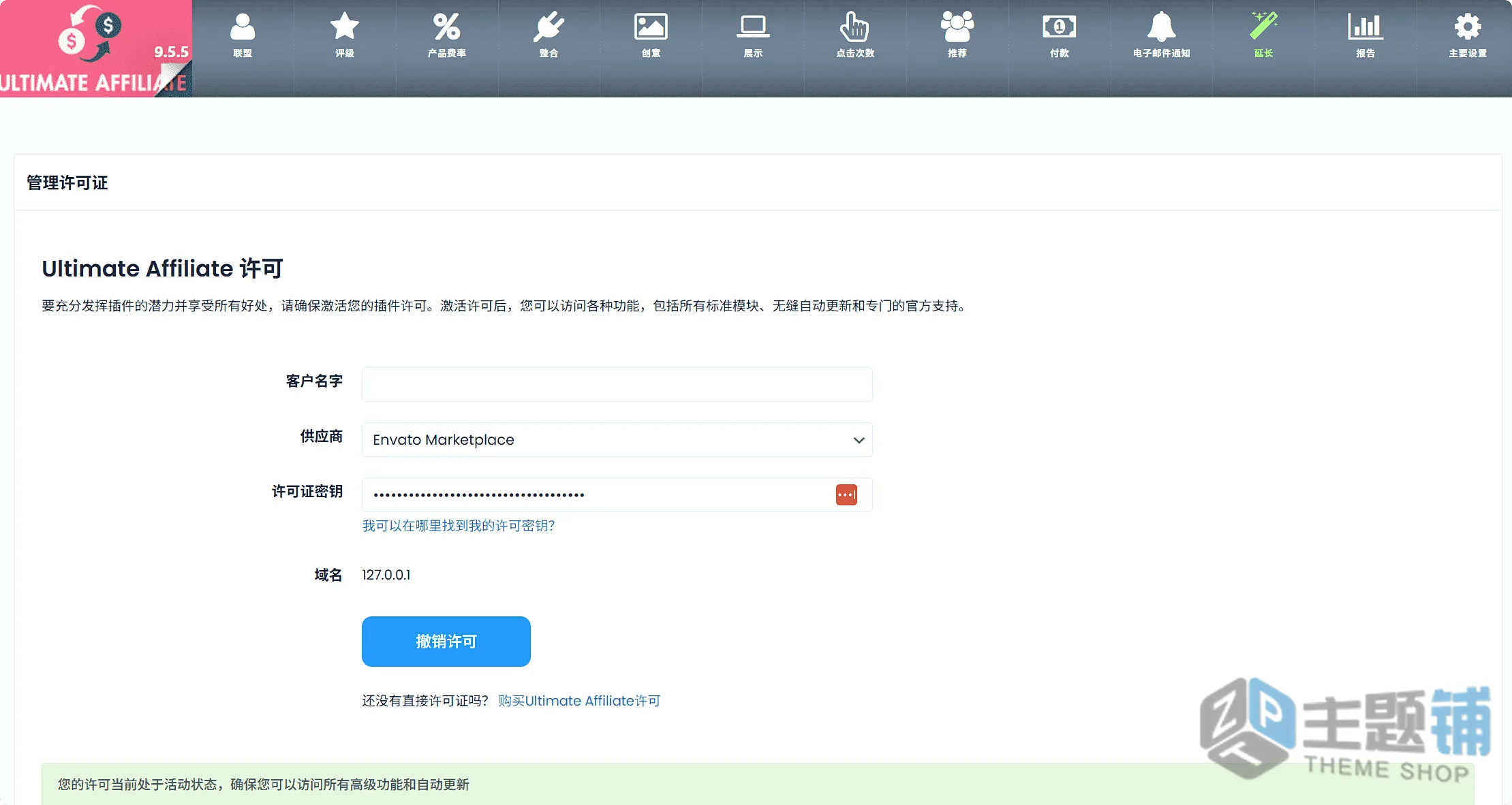Click the 还没有直接许可证吗 text
This screenshot has width=1512, height=805.
[425, 701]
